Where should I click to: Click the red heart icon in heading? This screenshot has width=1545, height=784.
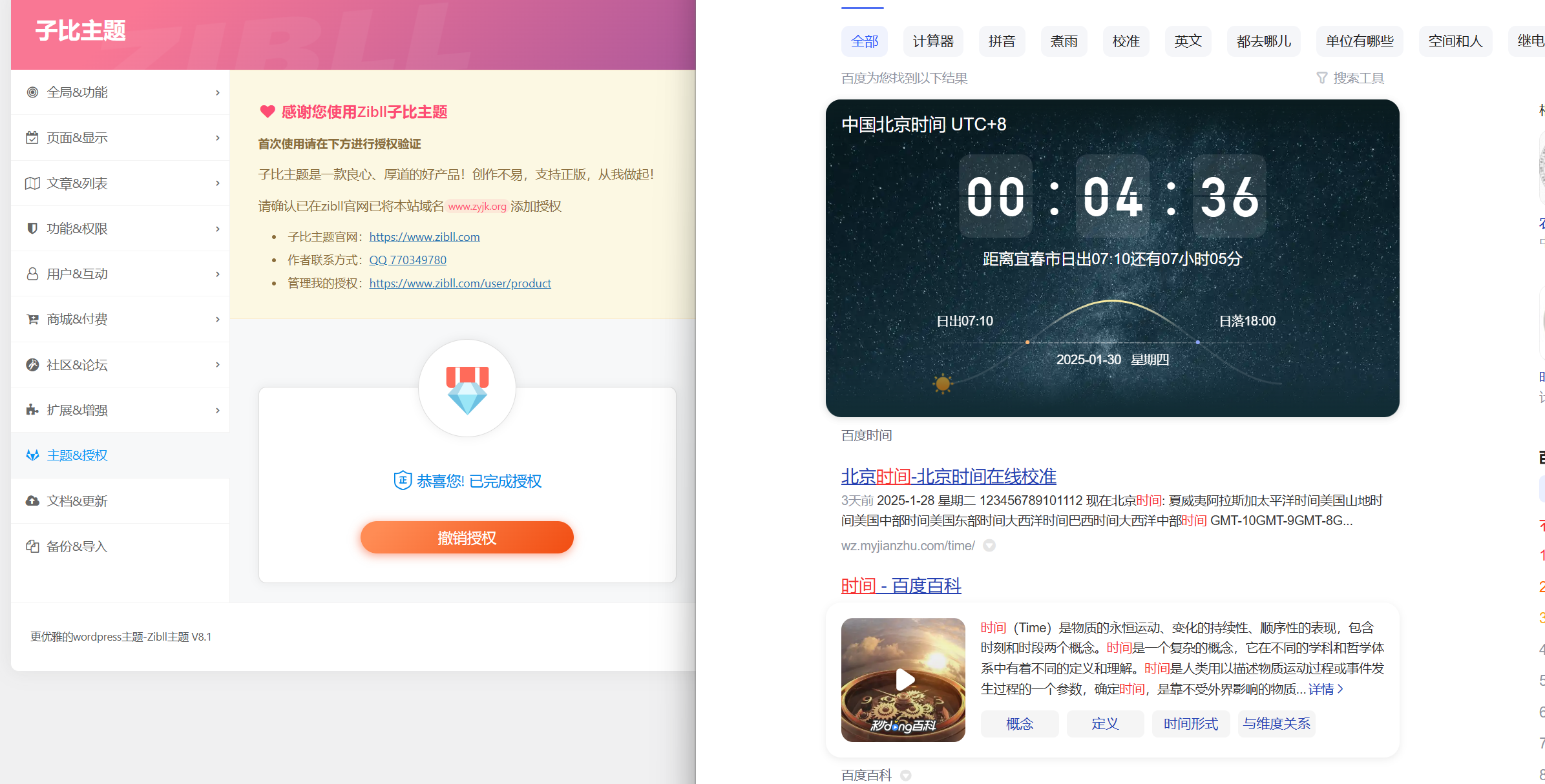pos(268,112)
